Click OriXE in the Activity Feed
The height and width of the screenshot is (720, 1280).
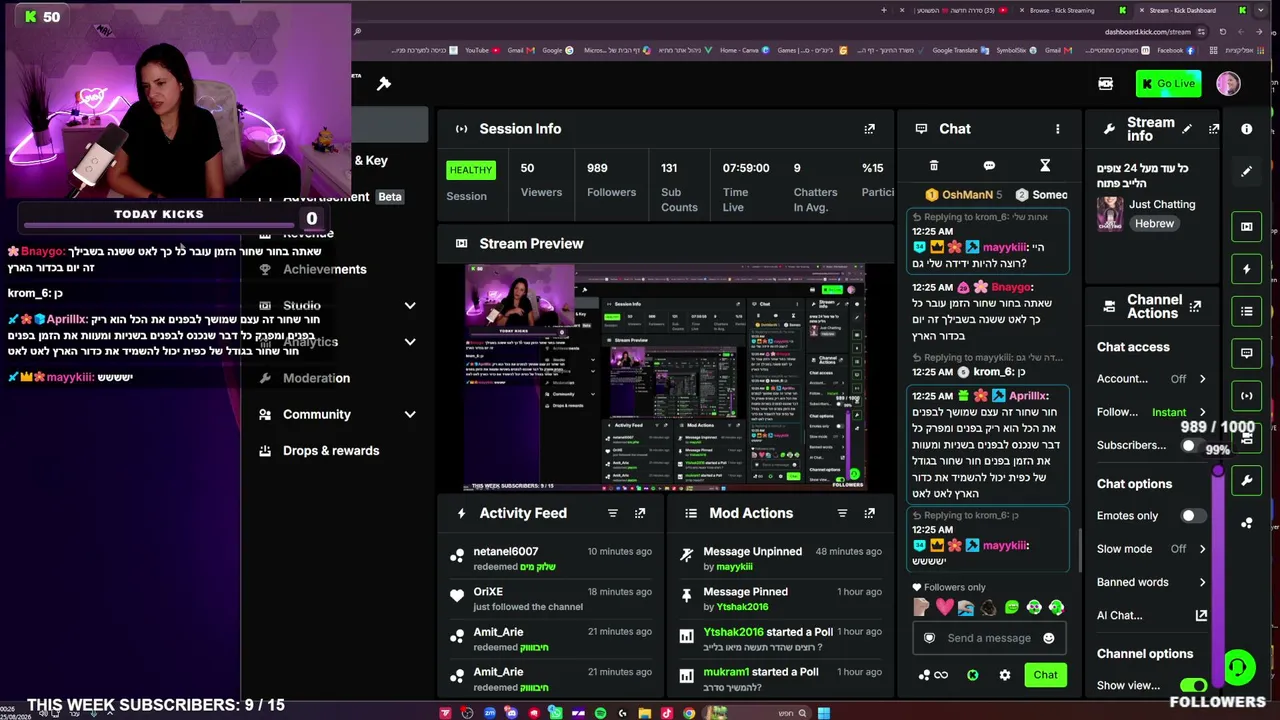[488, 592]
